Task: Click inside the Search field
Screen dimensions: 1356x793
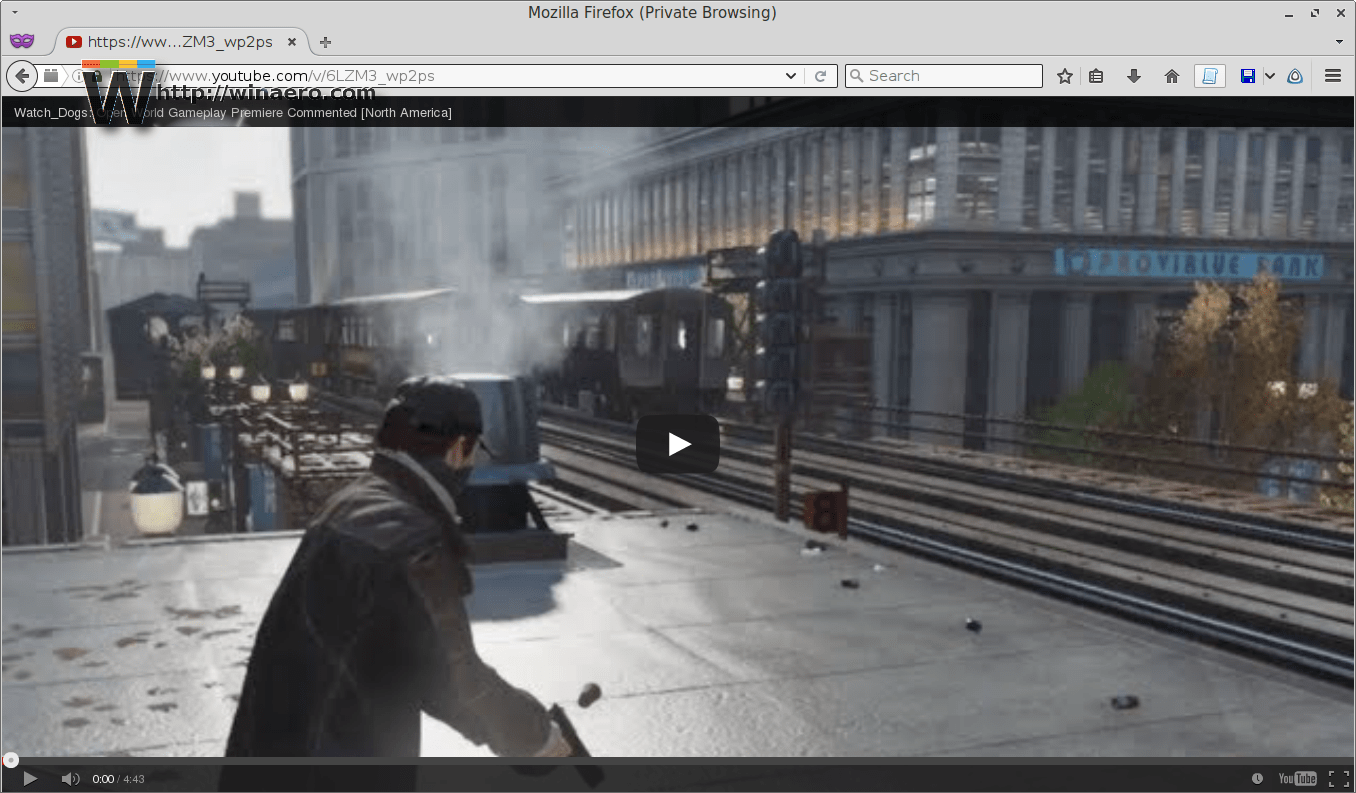Action: (943, 75)
